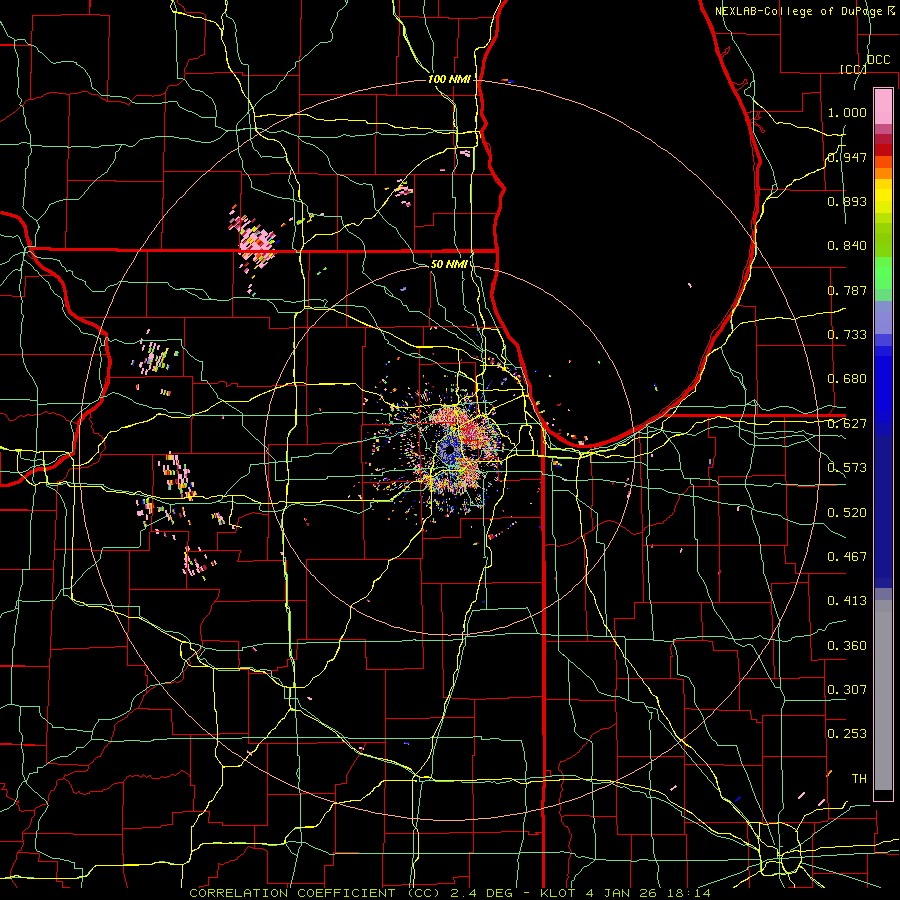
Task: Click the 0.573 scale label
Action: coord(847,468)
